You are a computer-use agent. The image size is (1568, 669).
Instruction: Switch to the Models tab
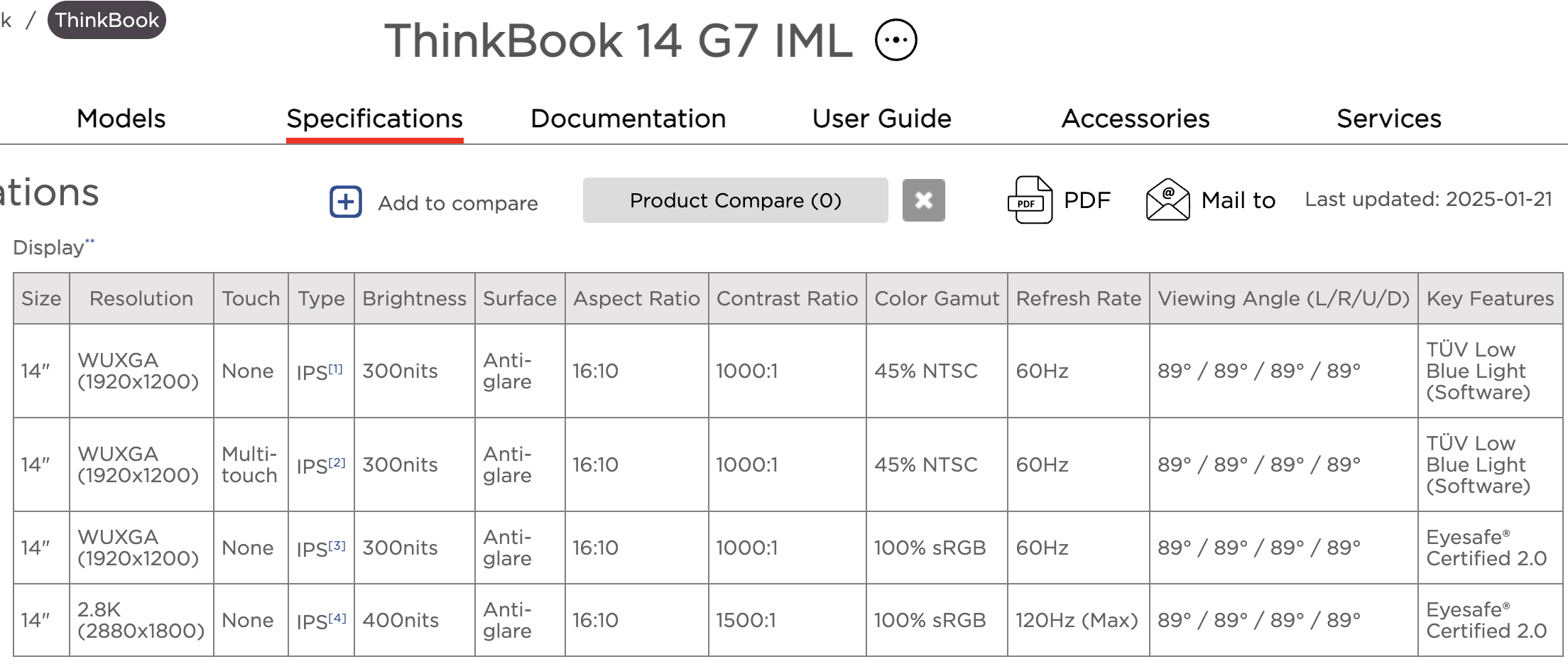pyautogui.click(x=121, y=119)
